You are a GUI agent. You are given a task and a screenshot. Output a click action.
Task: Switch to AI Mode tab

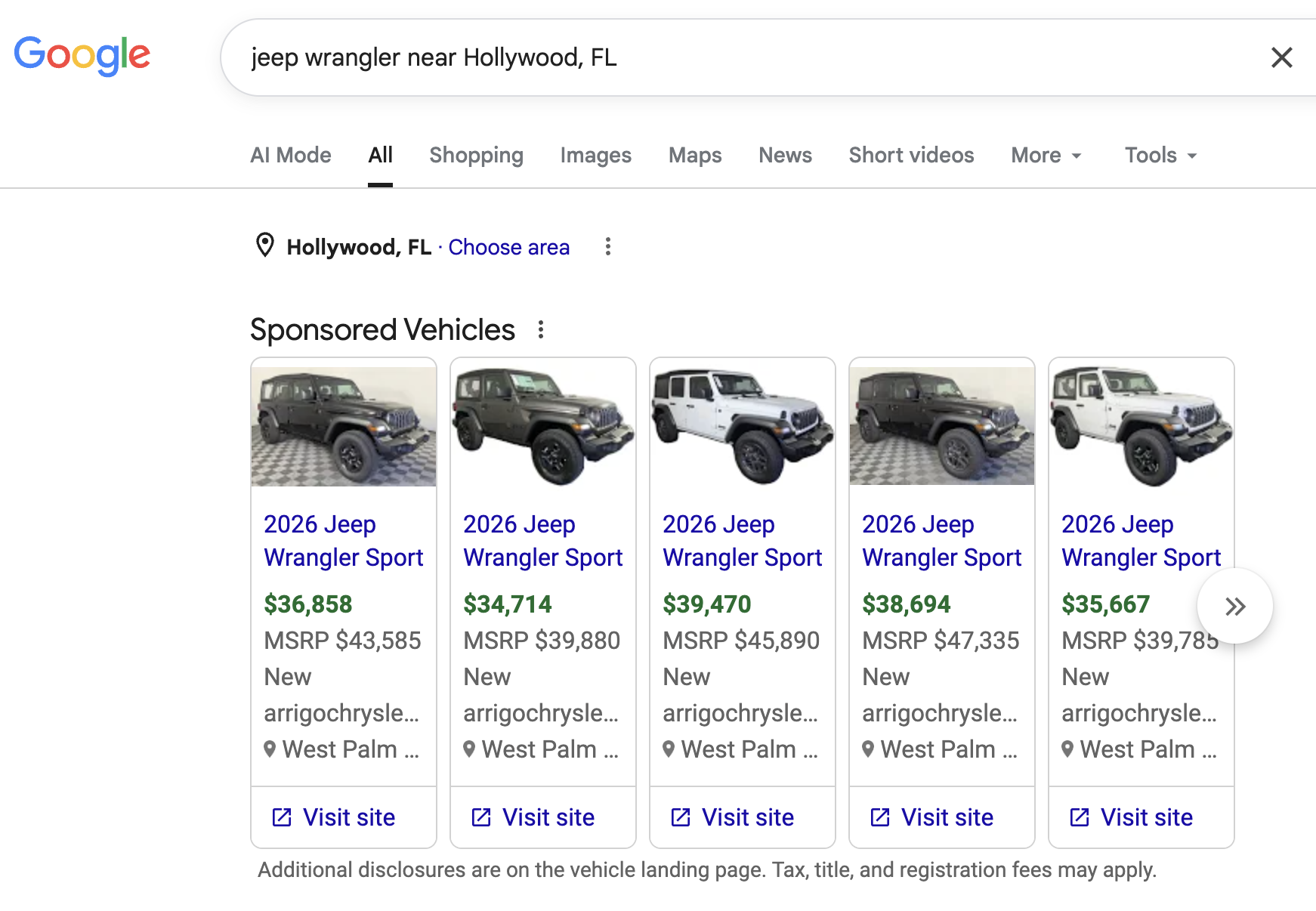pos(291,155)
